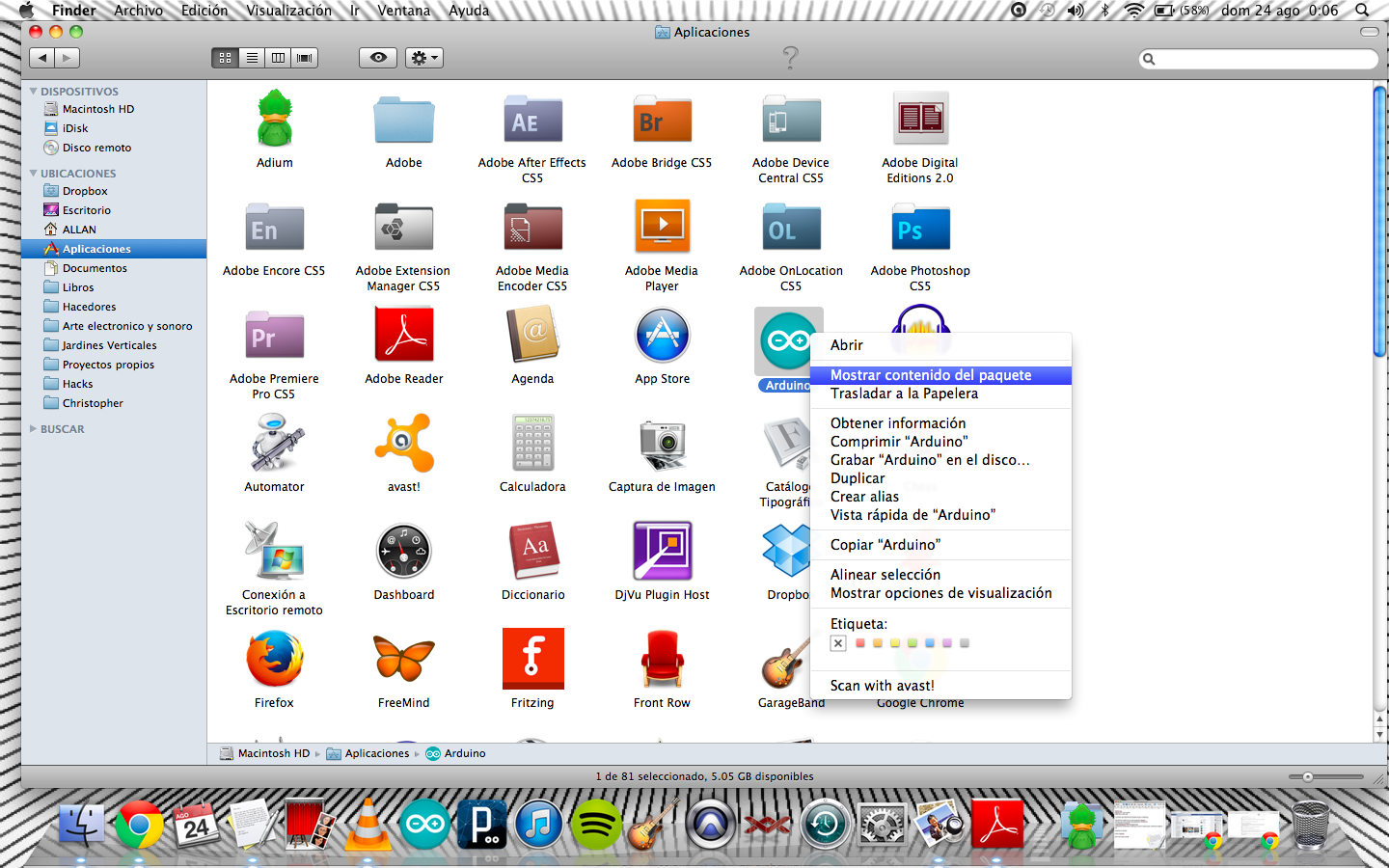Viewport: 1389px width, 868px height.
Task: Go forward with the toolbar arrow
Action: 67,58
